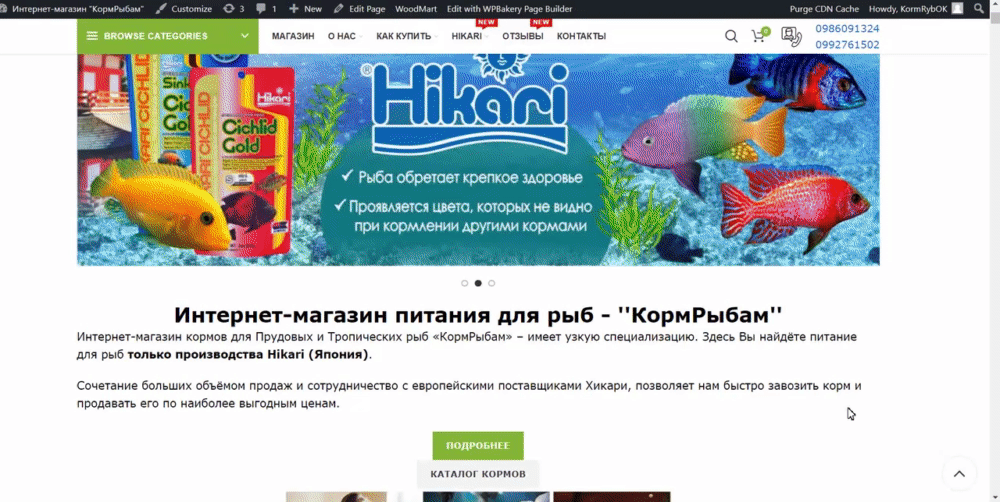
Task: Click the site header search icon
Action: (731, 36)
